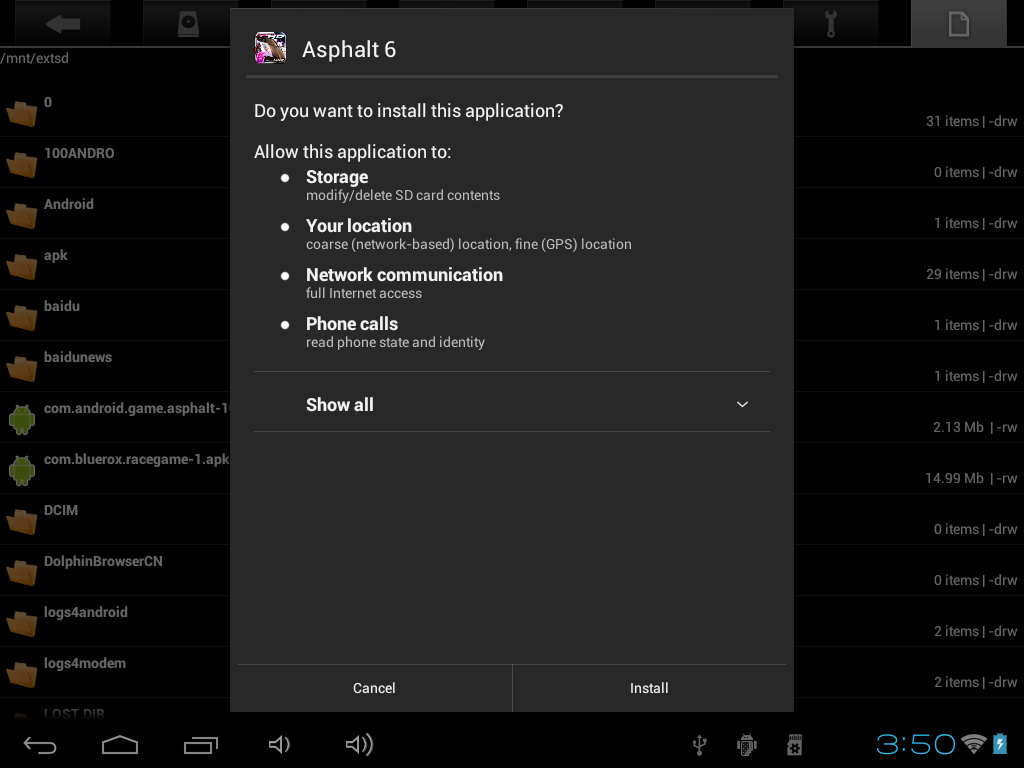Tap the volume up speaker icon
The height and width of the screenshot is (768, 1024).
(x=359, y=744)
